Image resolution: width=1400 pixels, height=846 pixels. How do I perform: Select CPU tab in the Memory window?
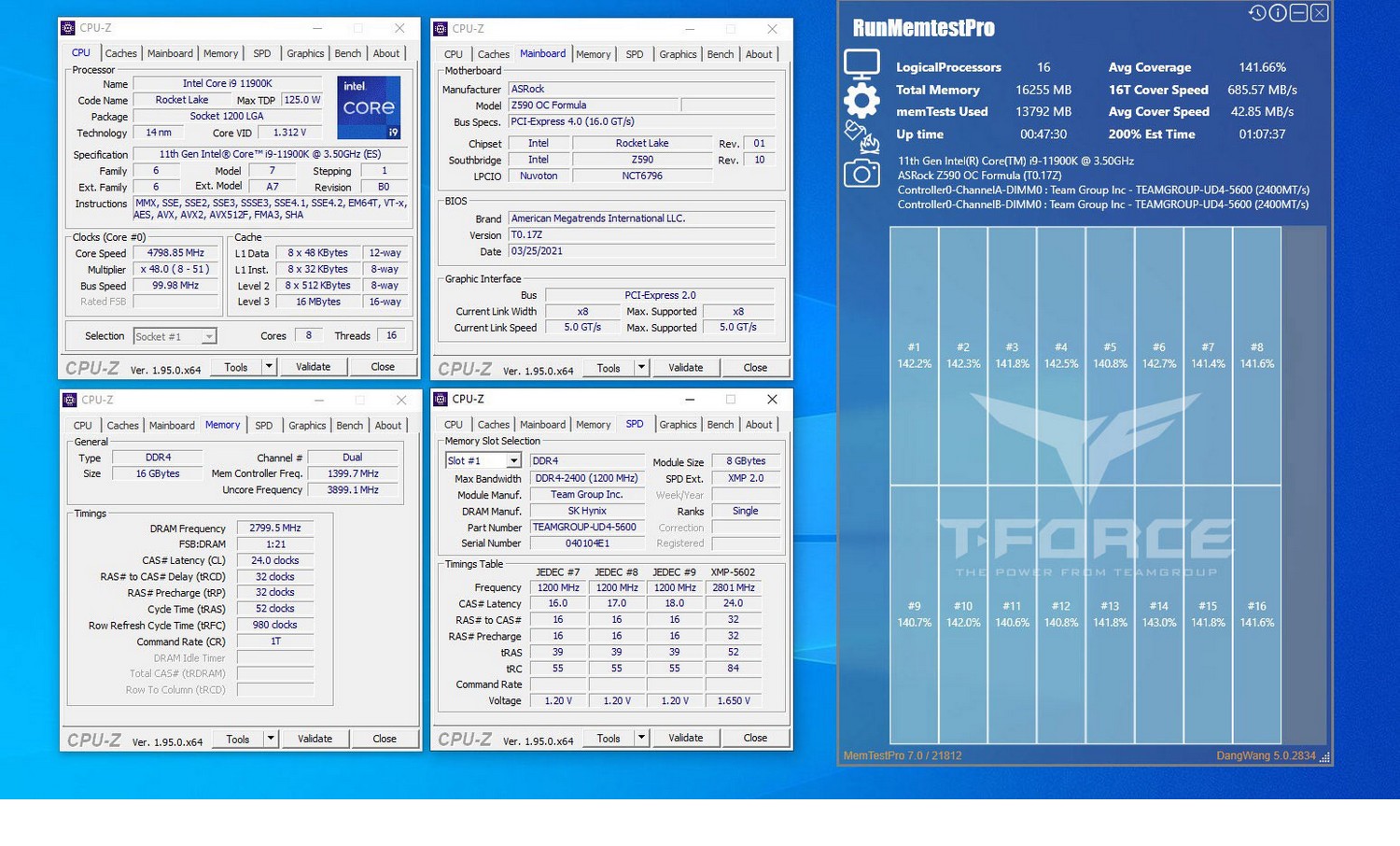pyautogui.click(x=83, y=425)
